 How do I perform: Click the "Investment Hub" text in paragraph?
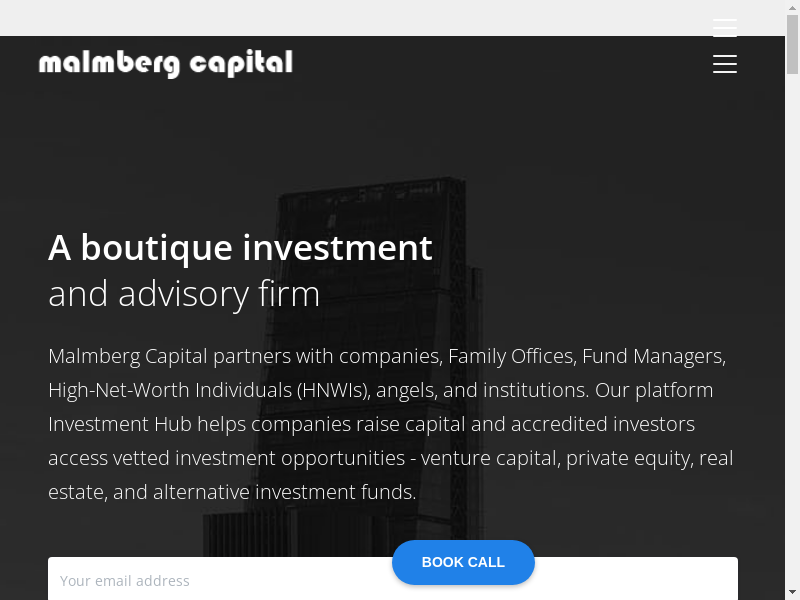point(120,424)
